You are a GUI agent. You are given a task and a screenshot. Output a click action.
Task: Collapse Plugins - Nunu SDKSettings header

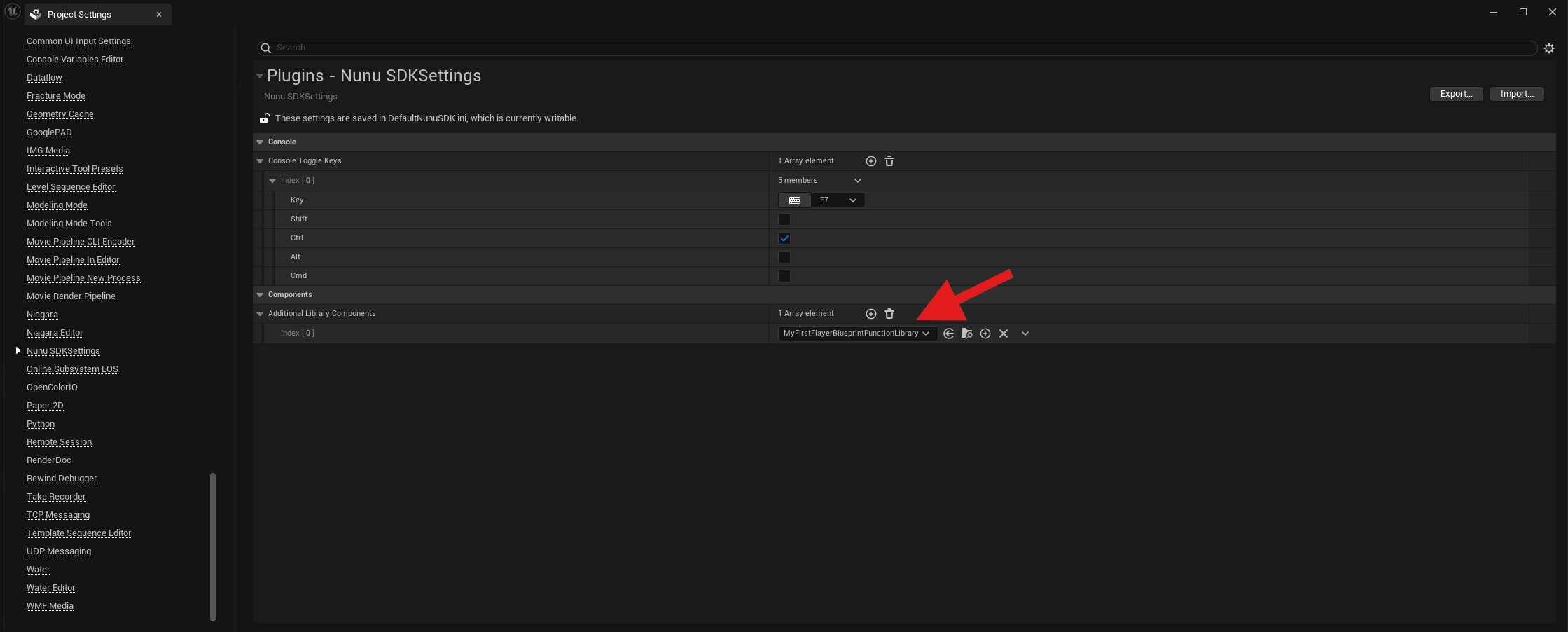pyautogui.click(x=260, y=76)
